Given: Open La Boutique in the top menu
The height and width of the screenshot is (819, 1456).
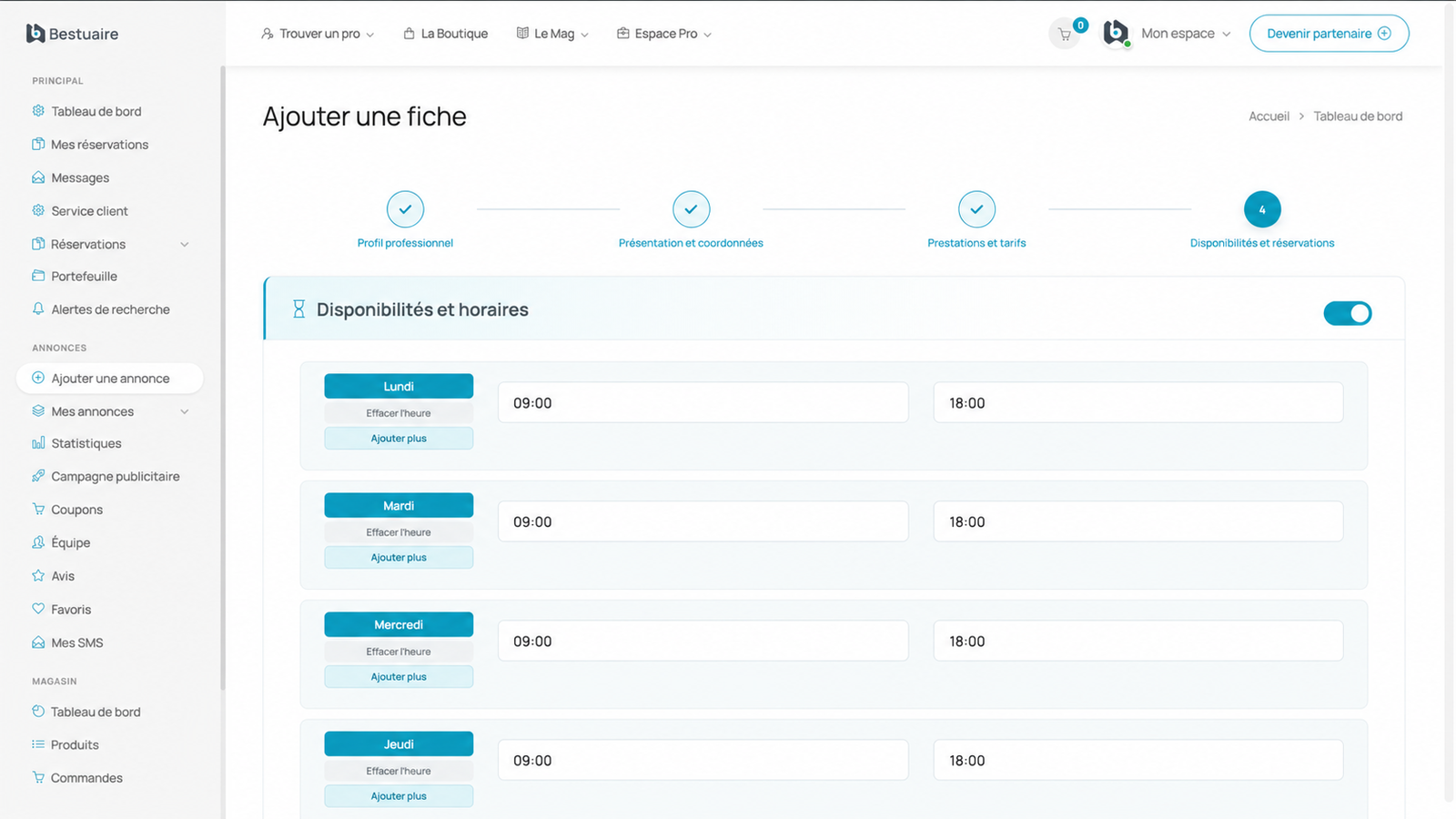Looking at the screenshot, I should click(x=446, y=34).
